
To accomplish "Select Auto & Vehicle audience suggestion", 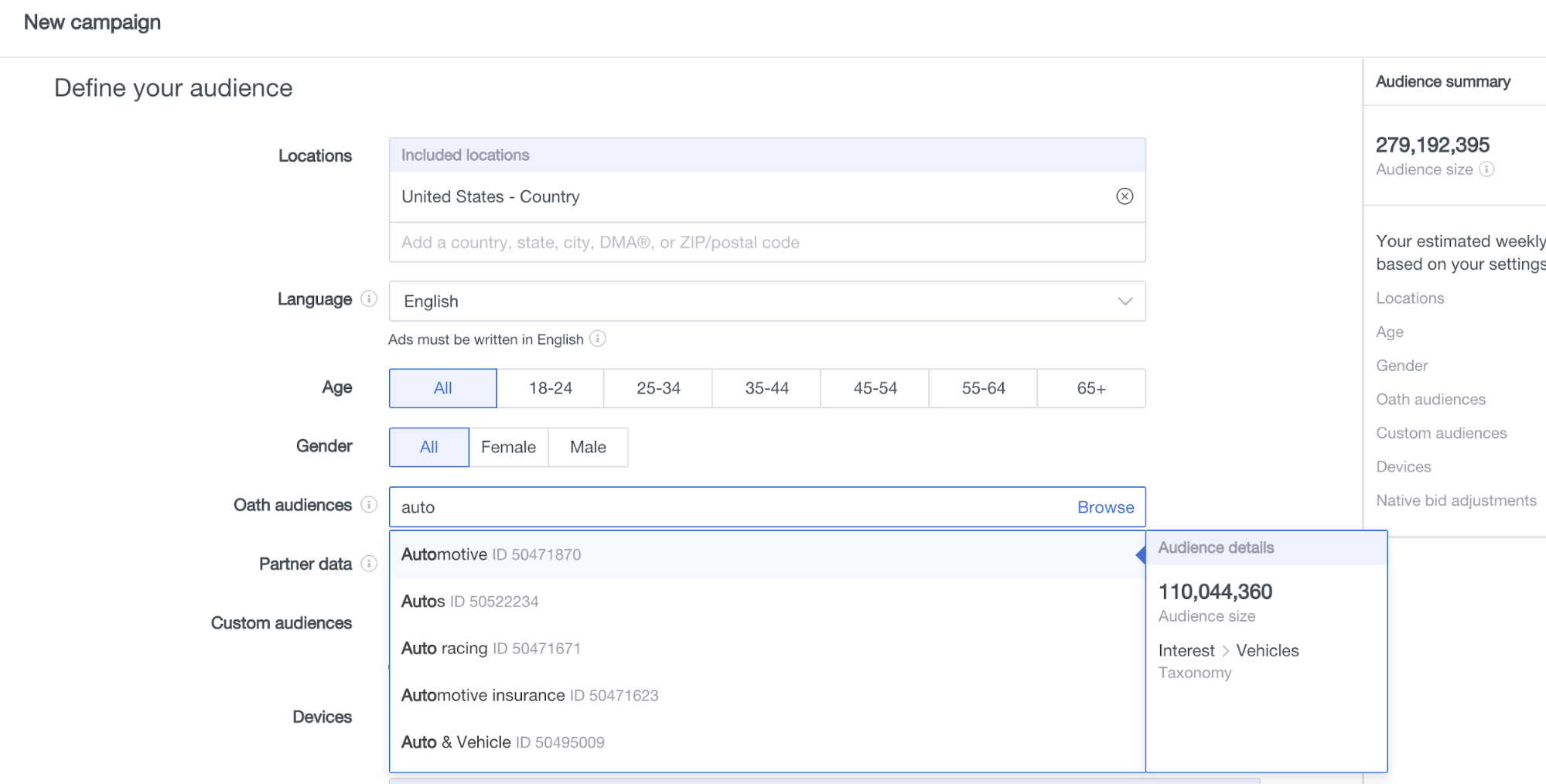I will pos(502,742).
